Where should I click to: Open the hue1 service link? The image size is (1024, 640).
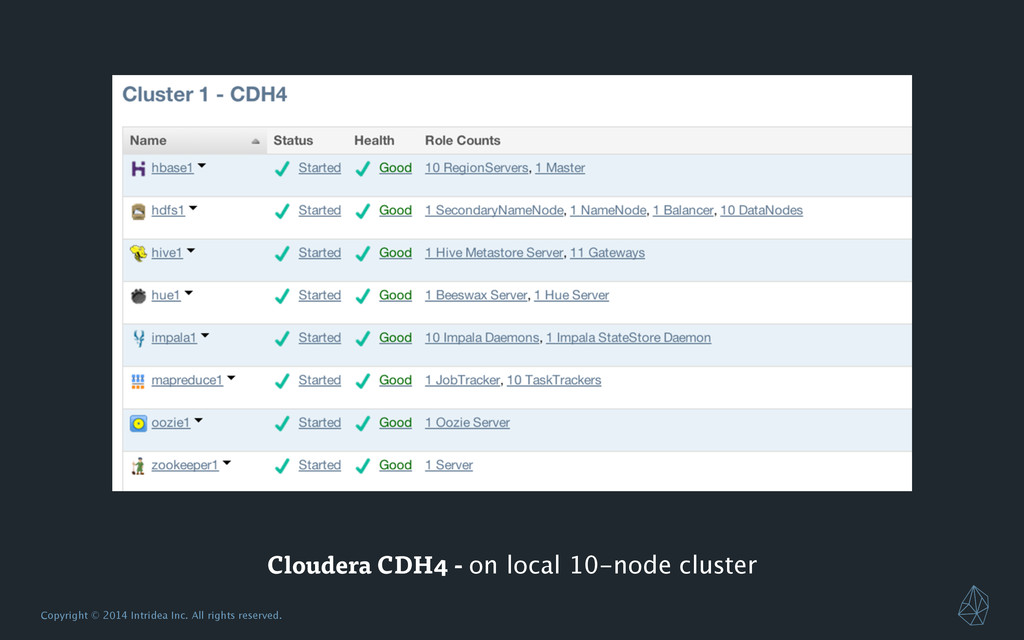166,295
